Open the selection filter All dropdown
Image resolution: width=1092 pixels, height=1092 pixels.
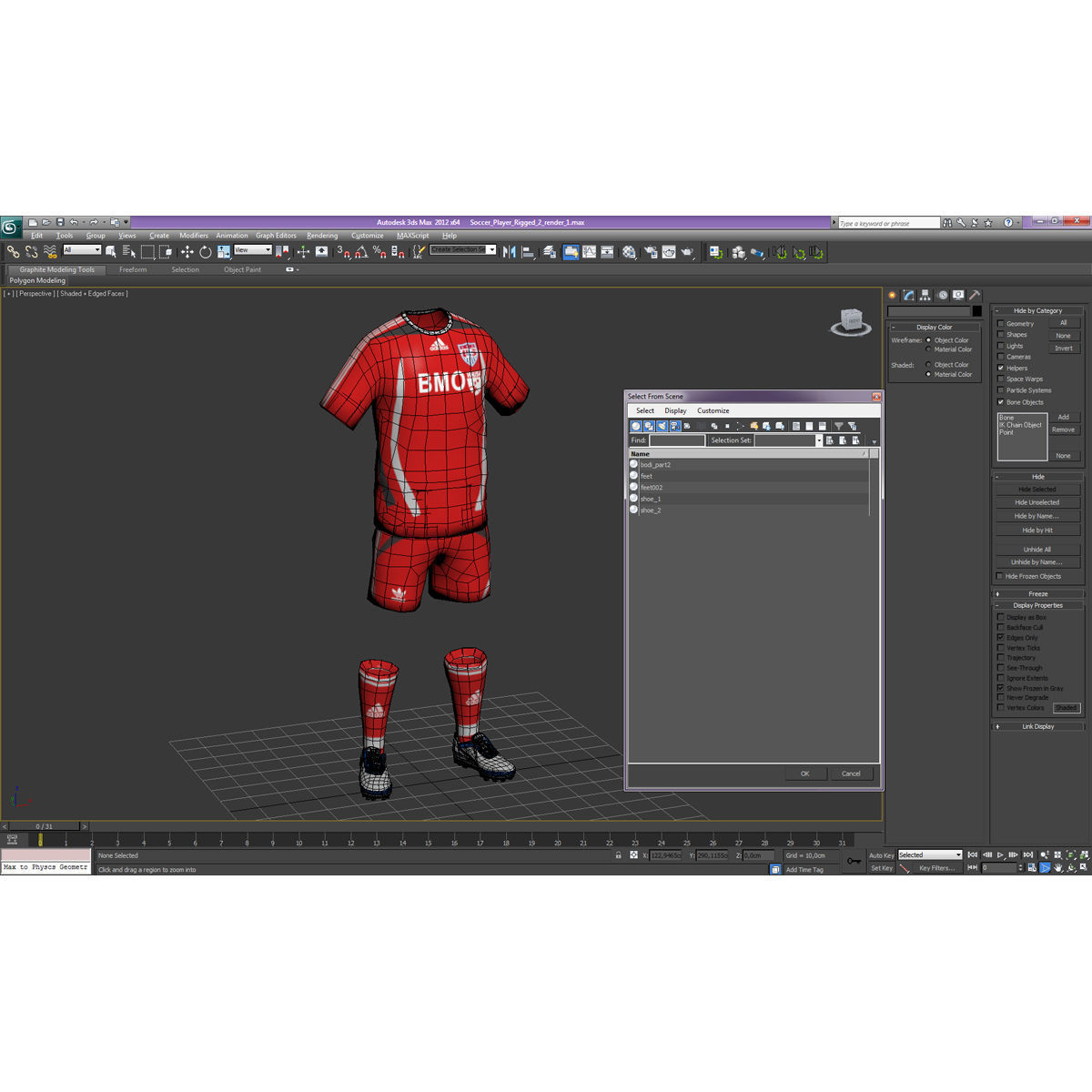(82, 250)
